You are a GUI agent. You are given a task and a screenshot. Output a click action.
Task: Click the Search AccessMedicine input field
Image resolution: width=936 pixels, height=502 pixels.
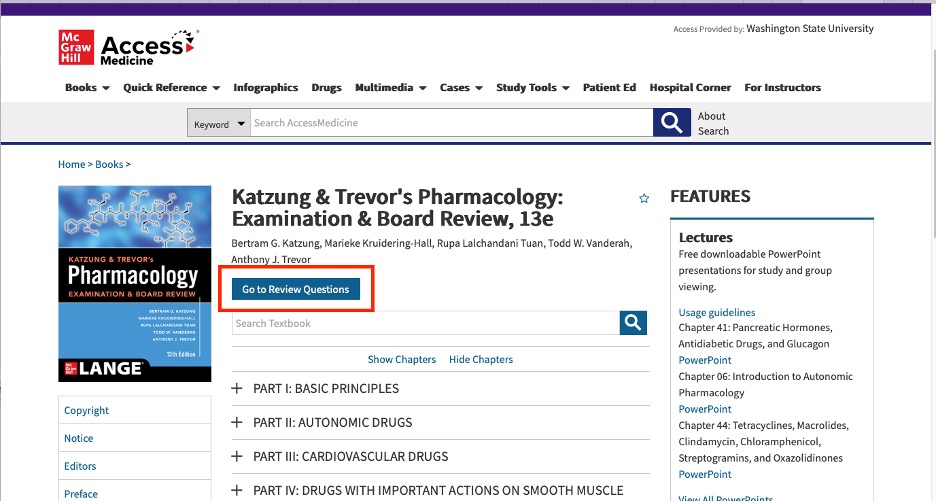[451, 123]
